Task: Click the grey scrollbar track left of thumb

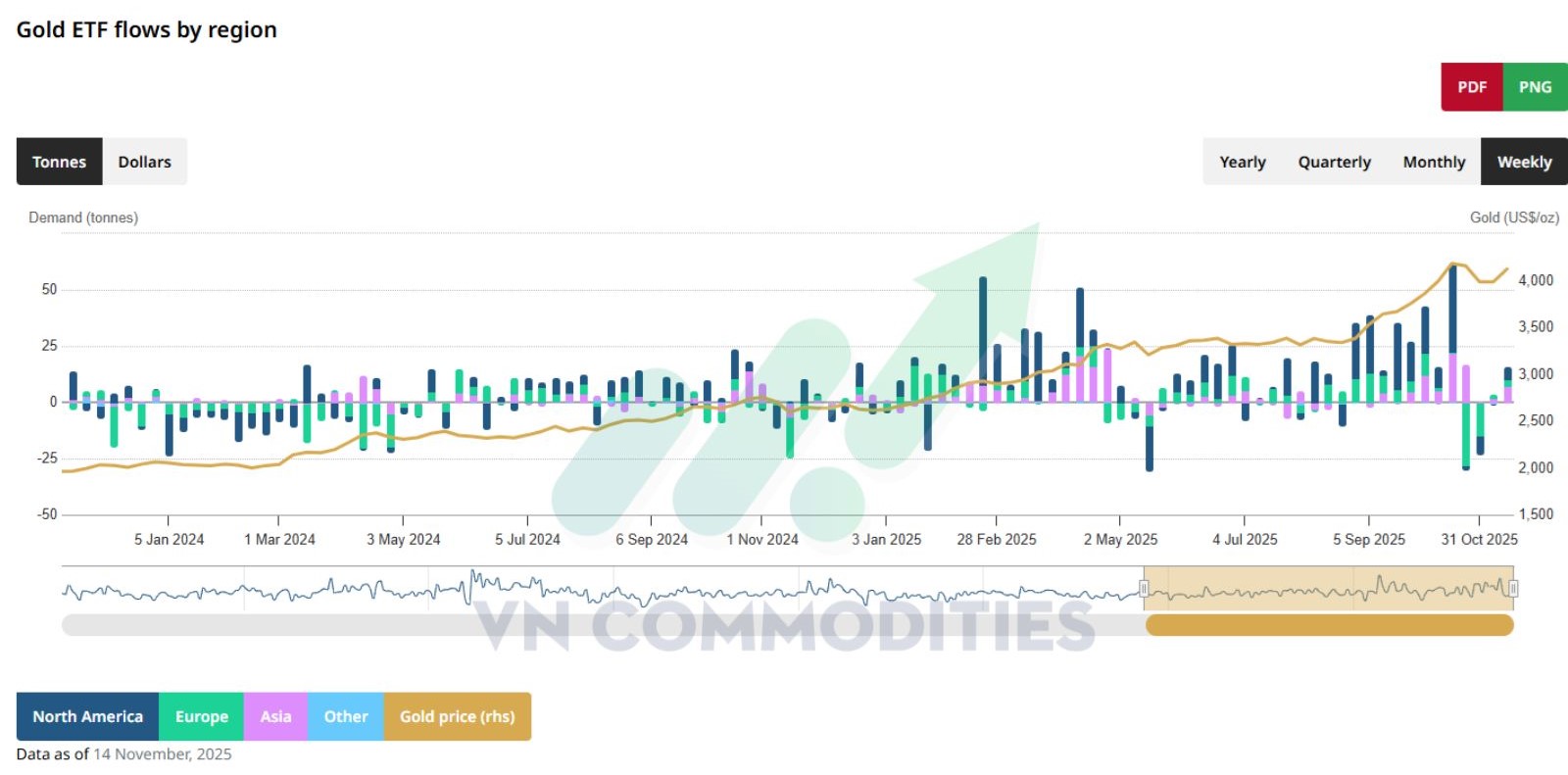Action: [x=603, y=625]
